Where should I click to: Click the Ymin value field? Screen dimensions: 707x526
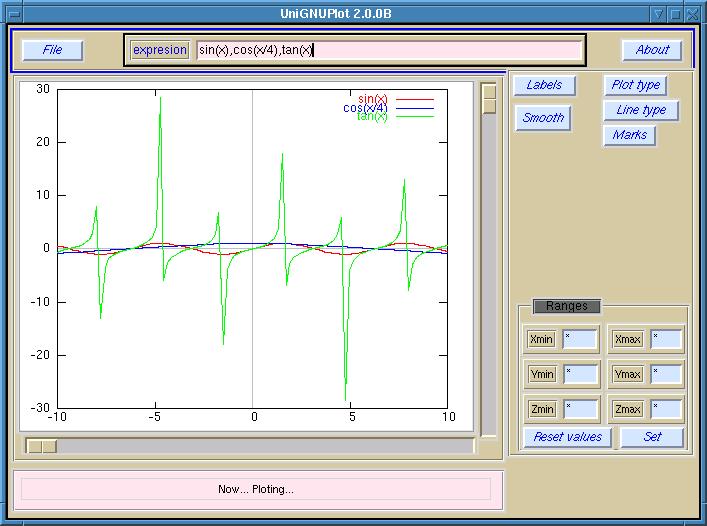580,375
